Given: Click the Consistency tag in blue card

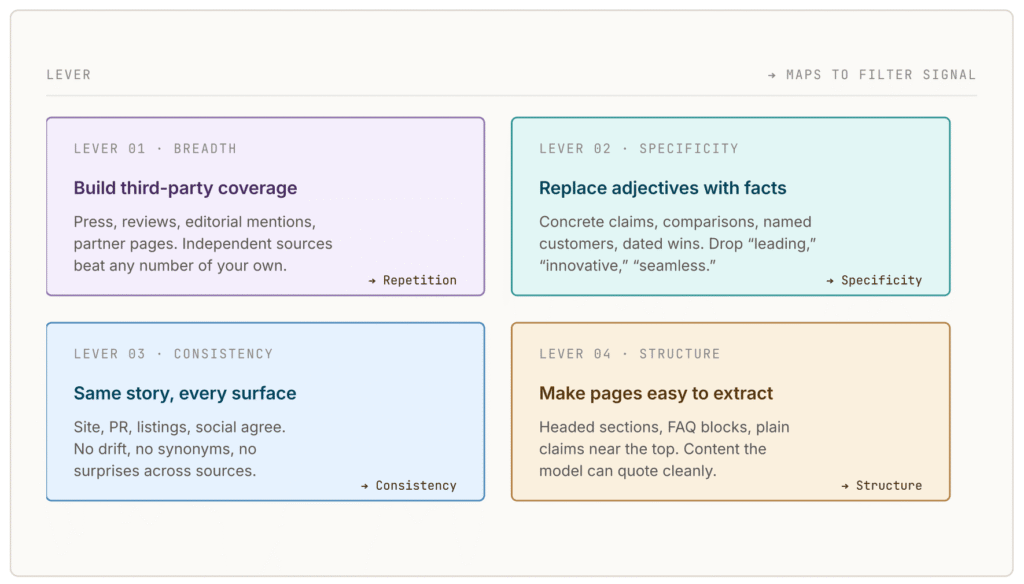Looking at the screenshot, I should coord(416,486).
